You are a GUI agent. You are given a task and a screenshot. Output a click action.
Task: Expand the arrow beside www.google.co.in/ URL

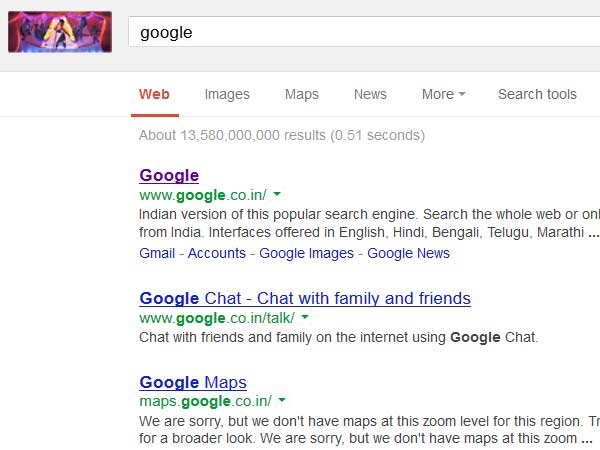click(x=277, y=195)
